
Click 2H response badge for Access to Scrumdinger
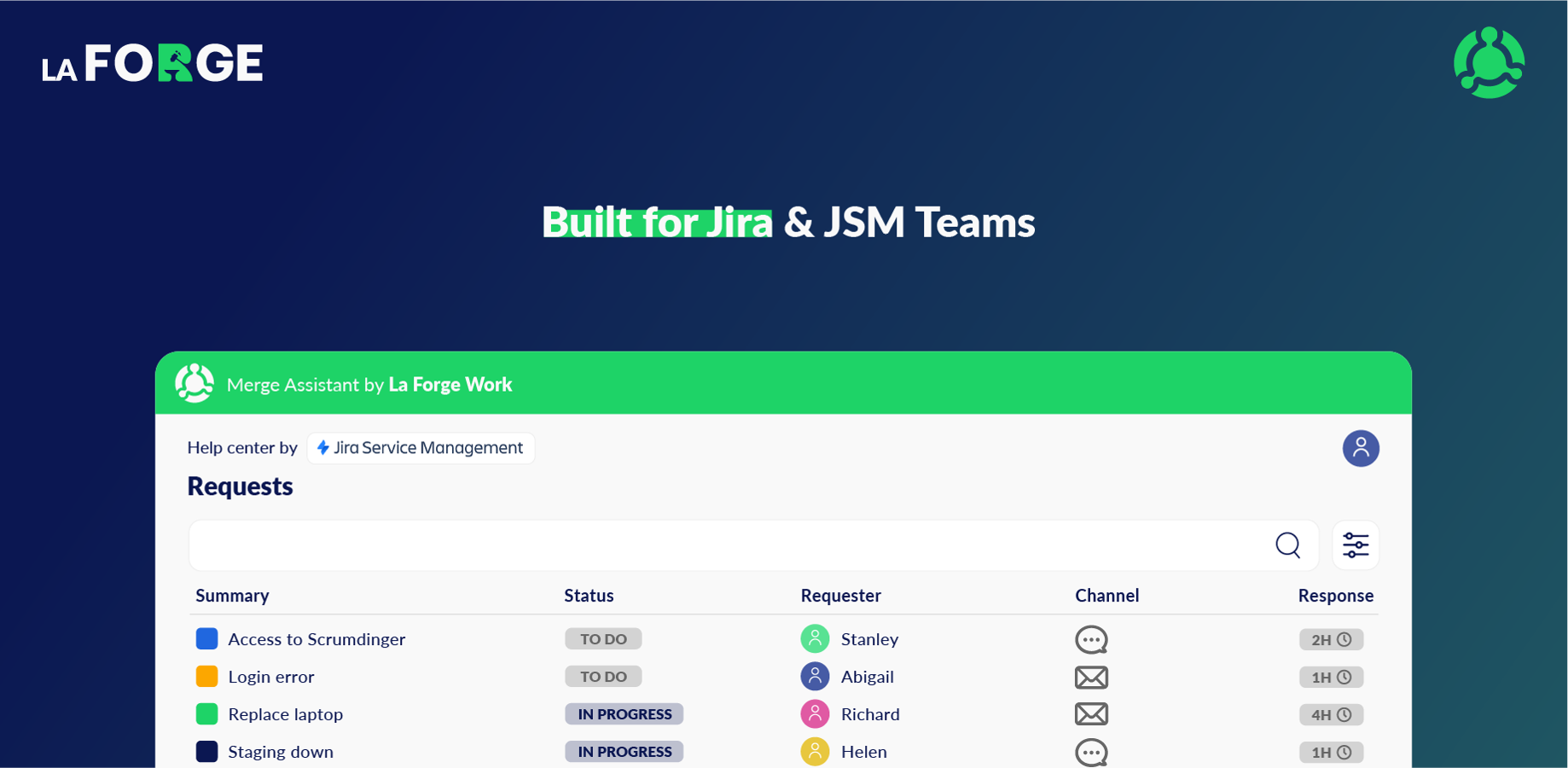click(1331, 639)
